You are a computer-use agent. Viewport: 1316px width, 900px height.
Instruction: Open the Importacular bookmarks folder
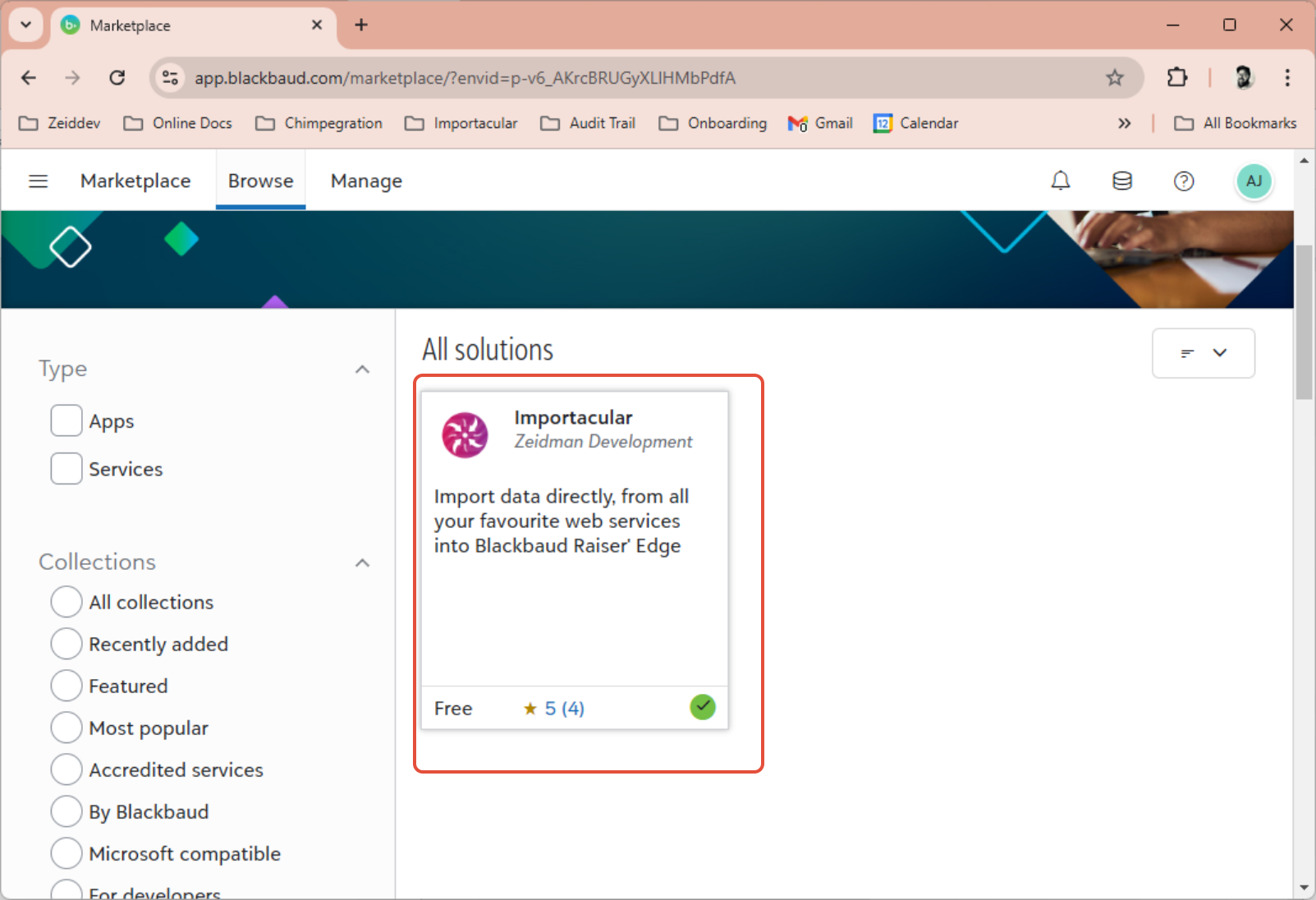[x=461, y=123]
